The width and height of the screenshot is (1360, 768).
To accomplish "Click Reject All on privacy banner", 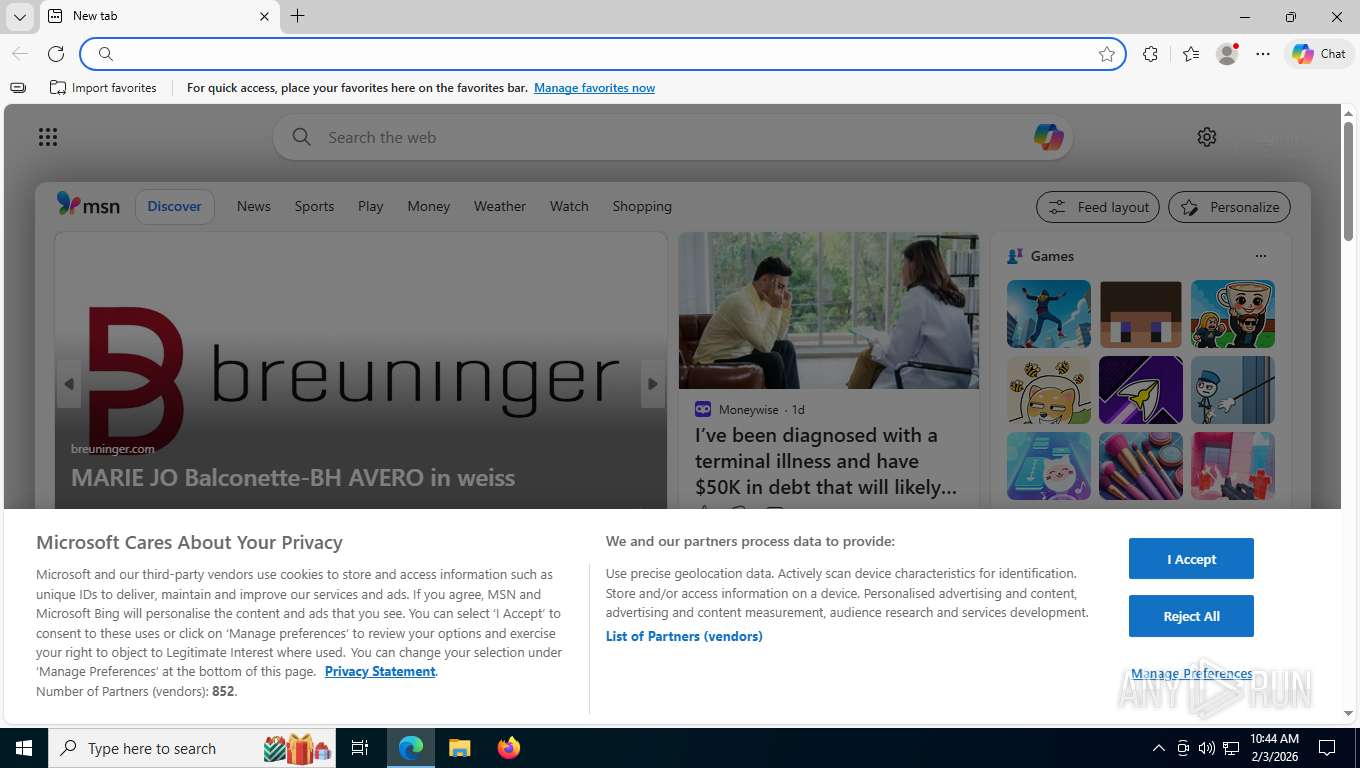I will click(1191, 616).
